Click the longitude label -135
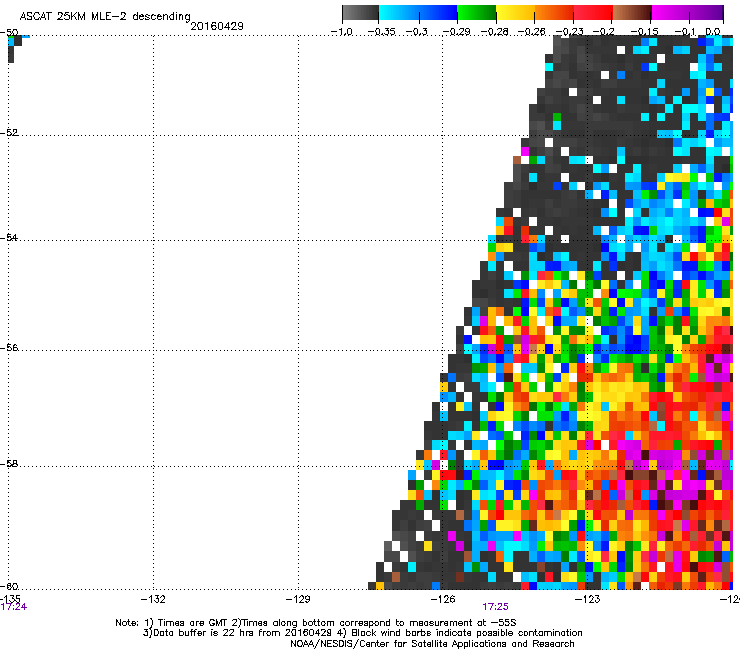Screen dimensions: 740x650 coord(10,599)
